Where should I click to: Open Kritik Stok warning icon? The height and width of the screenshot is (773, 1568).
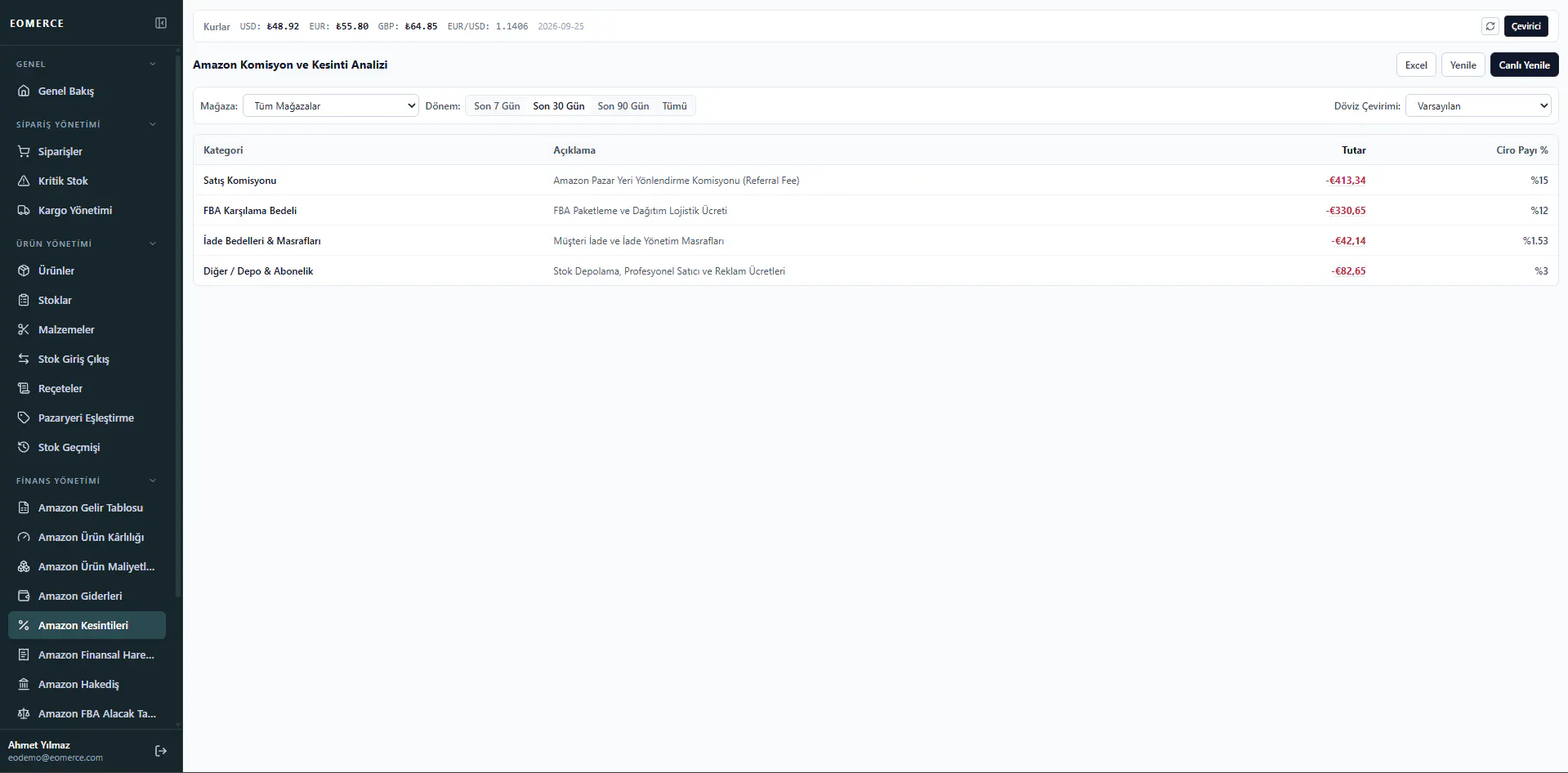24,181
